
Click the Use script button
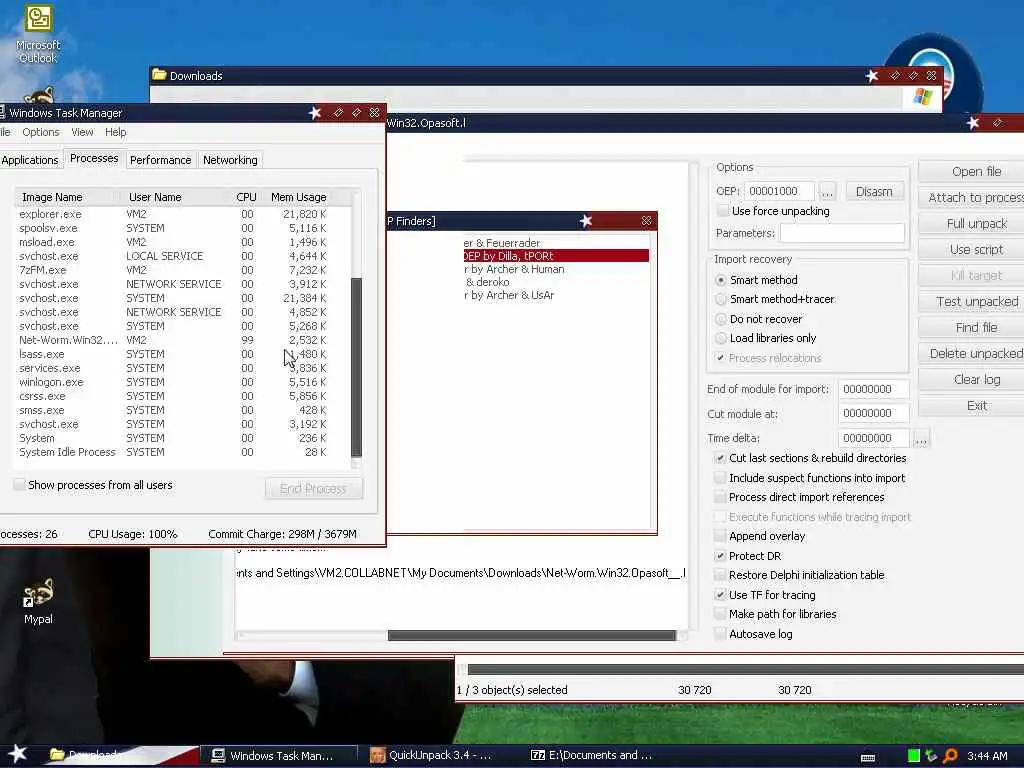[x=971, y=249]
